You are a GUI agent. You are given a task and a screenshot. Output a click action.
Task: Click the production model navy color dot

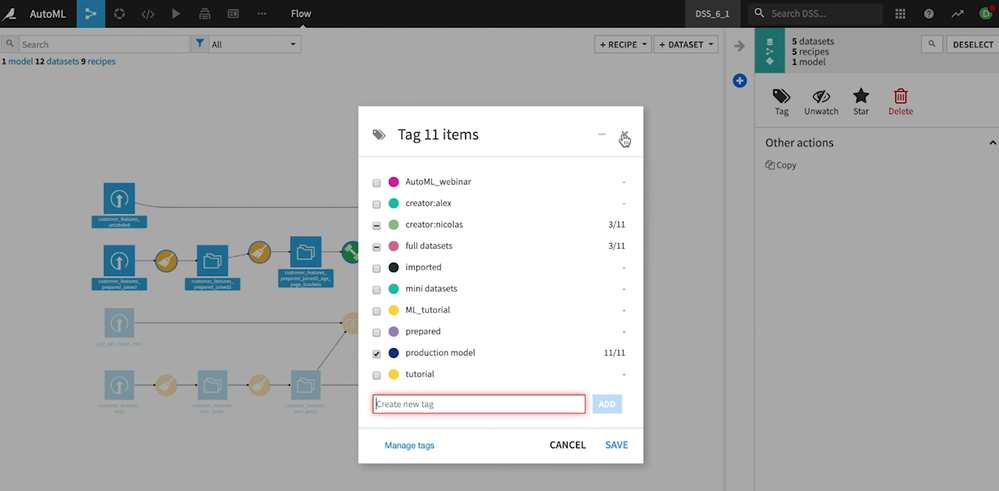point(394,353)
